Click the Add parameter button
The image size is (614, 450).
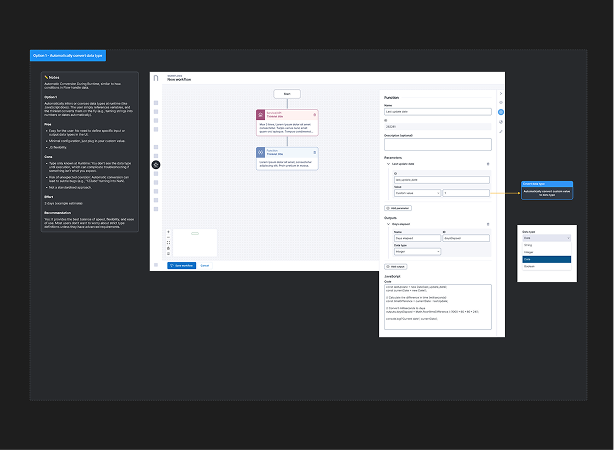[397, 206]
